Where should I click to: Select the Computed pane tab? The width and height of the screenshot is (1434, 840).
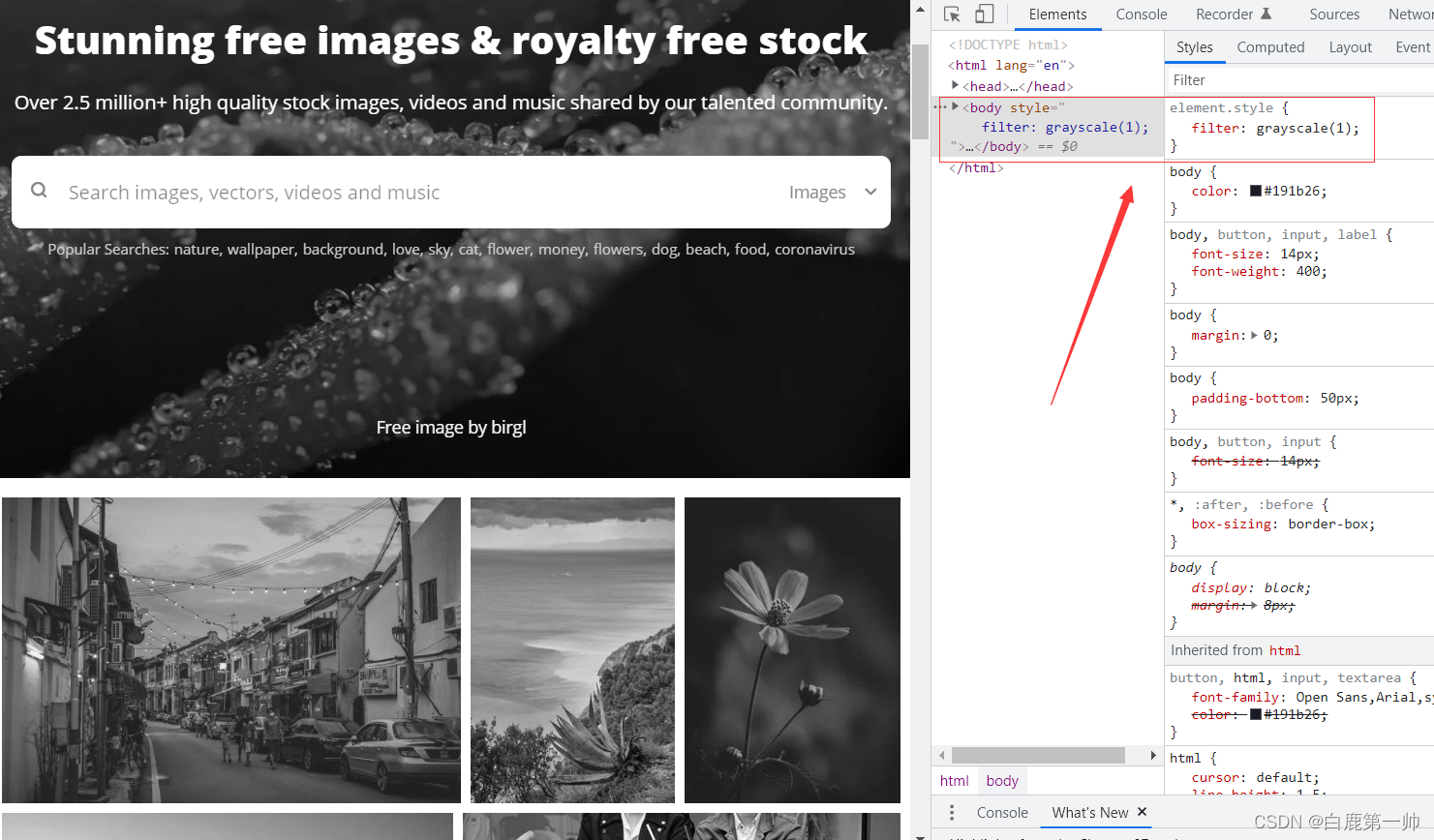(1270, 47)
